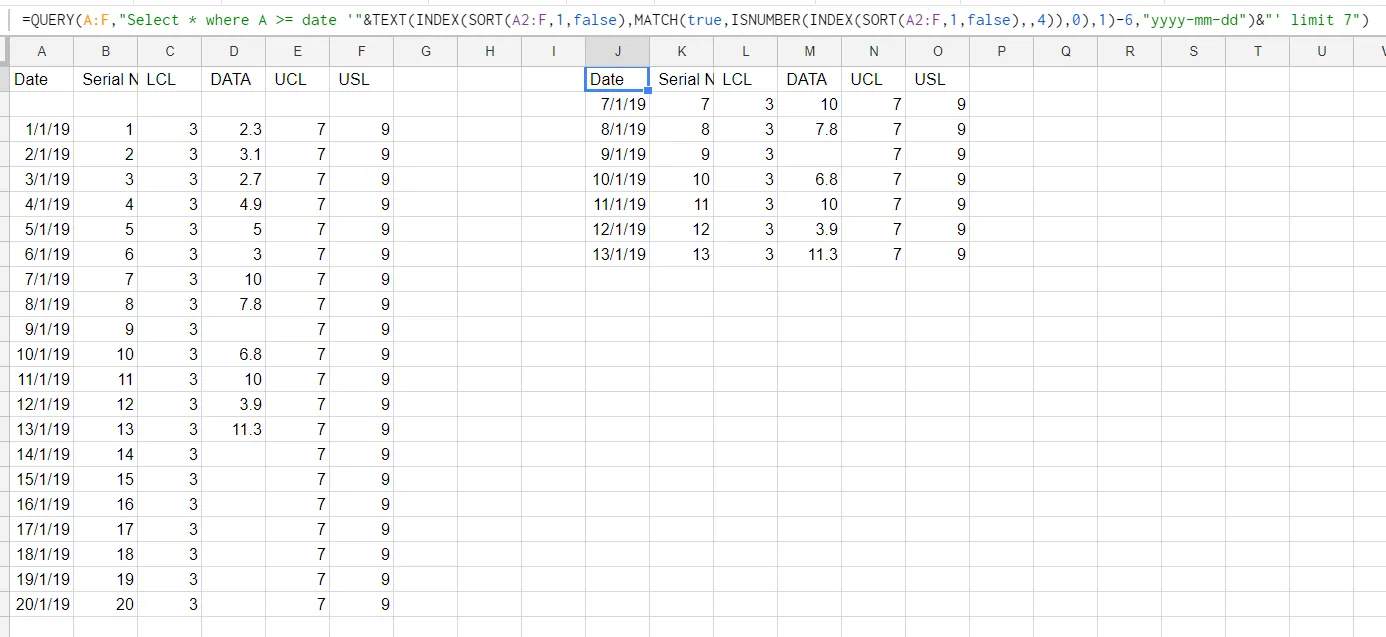Image resolution: width=1386 pixels, height=637 pixels.
Task: Select the selected "Date" cell in column J
Action: coord(618,79)
